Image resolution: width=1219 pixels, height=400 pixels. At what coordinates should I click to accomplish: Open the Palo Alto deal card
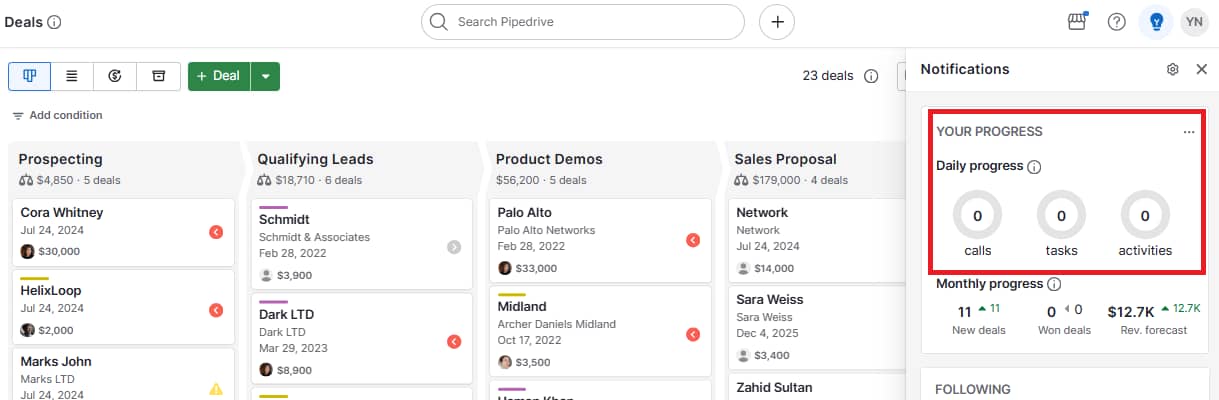tap(600, 240)
